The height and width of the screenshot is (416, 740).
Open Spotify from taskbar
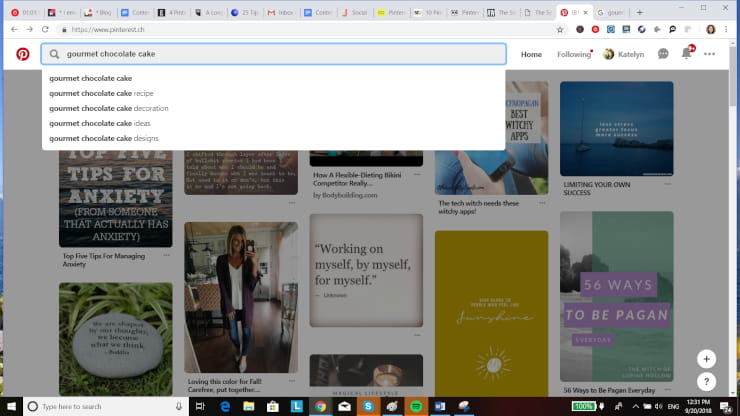(416, 406)
